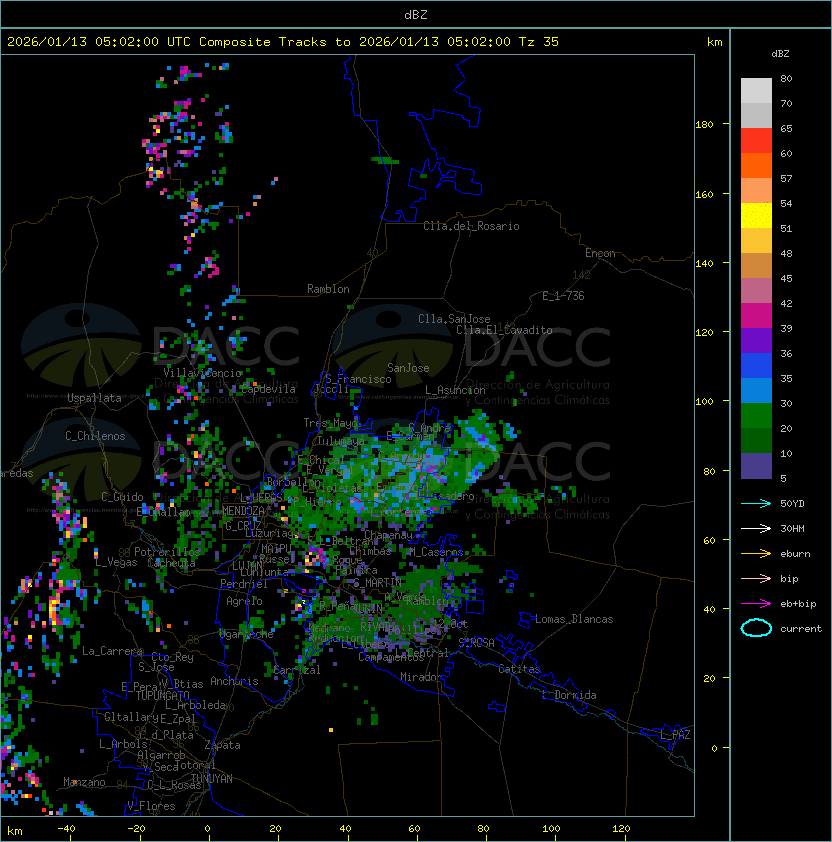
Task: Click the Chapanay place label
Action: click(x=388, y=535)
